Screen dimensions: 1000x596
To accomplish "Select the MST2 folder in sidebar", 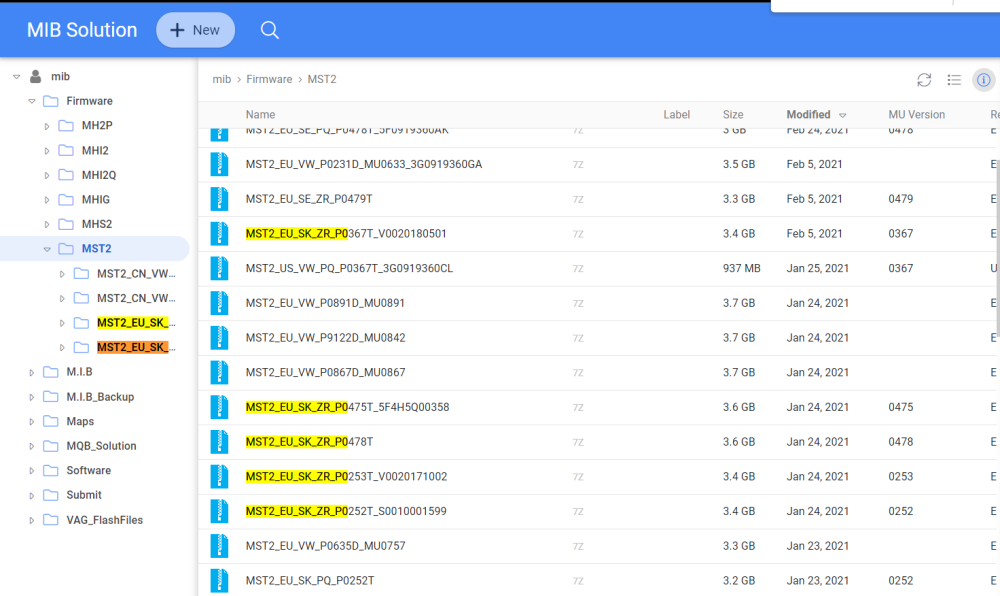I will click(96, 249).
